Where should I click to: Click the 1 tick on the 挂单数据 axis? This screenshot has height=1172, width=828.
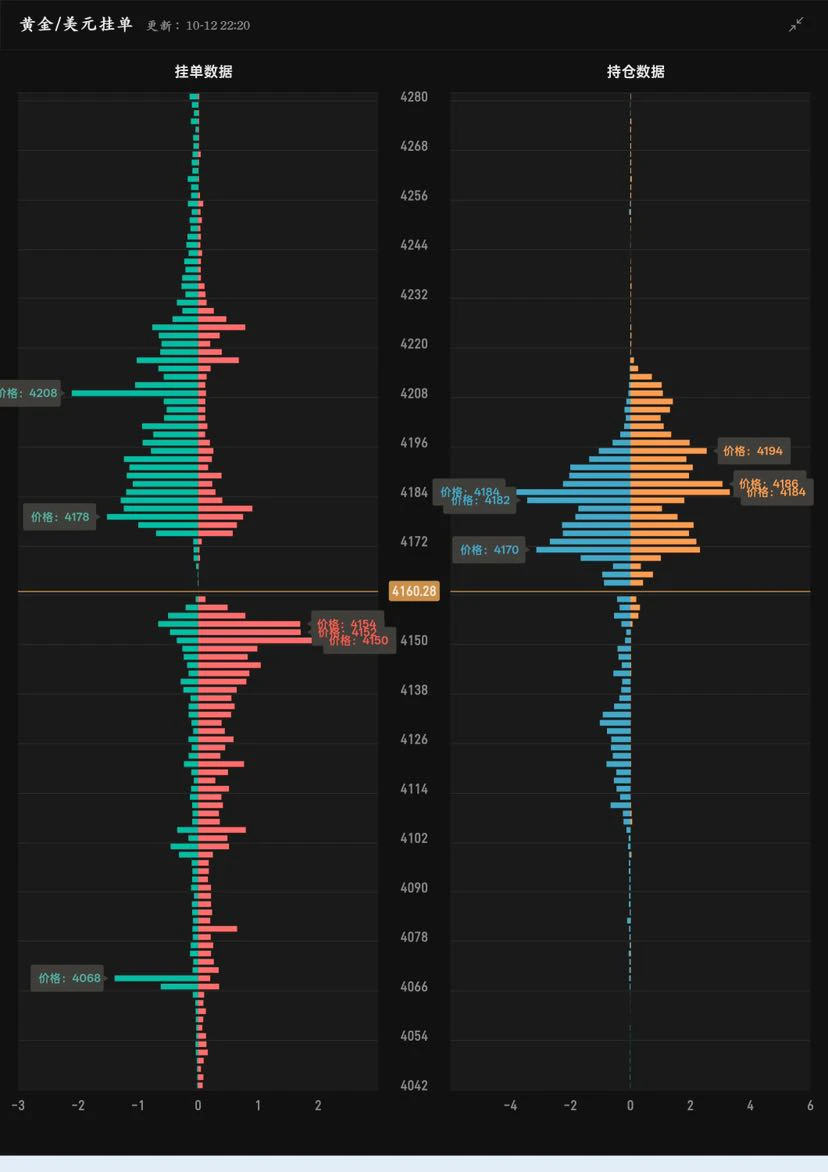point(258,1105)
